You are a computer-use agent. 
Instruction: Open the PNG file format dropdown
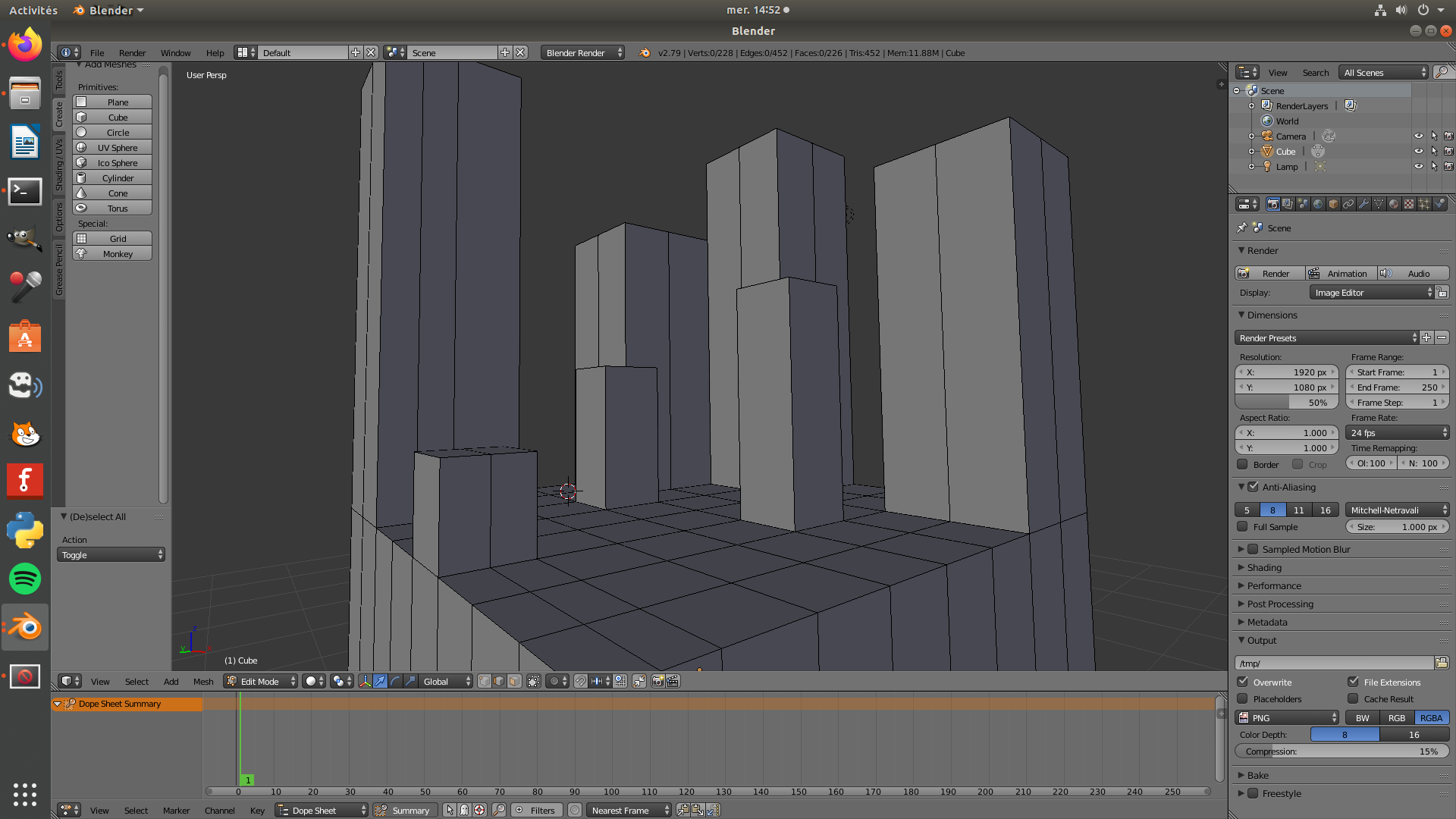point(1288,717)
